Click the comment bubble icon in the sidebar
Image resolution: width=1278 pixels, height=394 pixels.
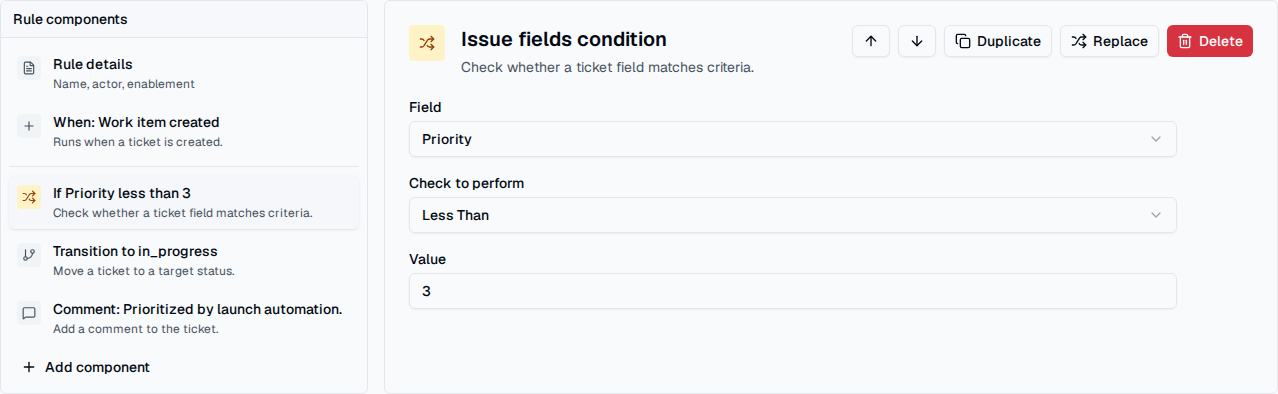click(29, 313)
